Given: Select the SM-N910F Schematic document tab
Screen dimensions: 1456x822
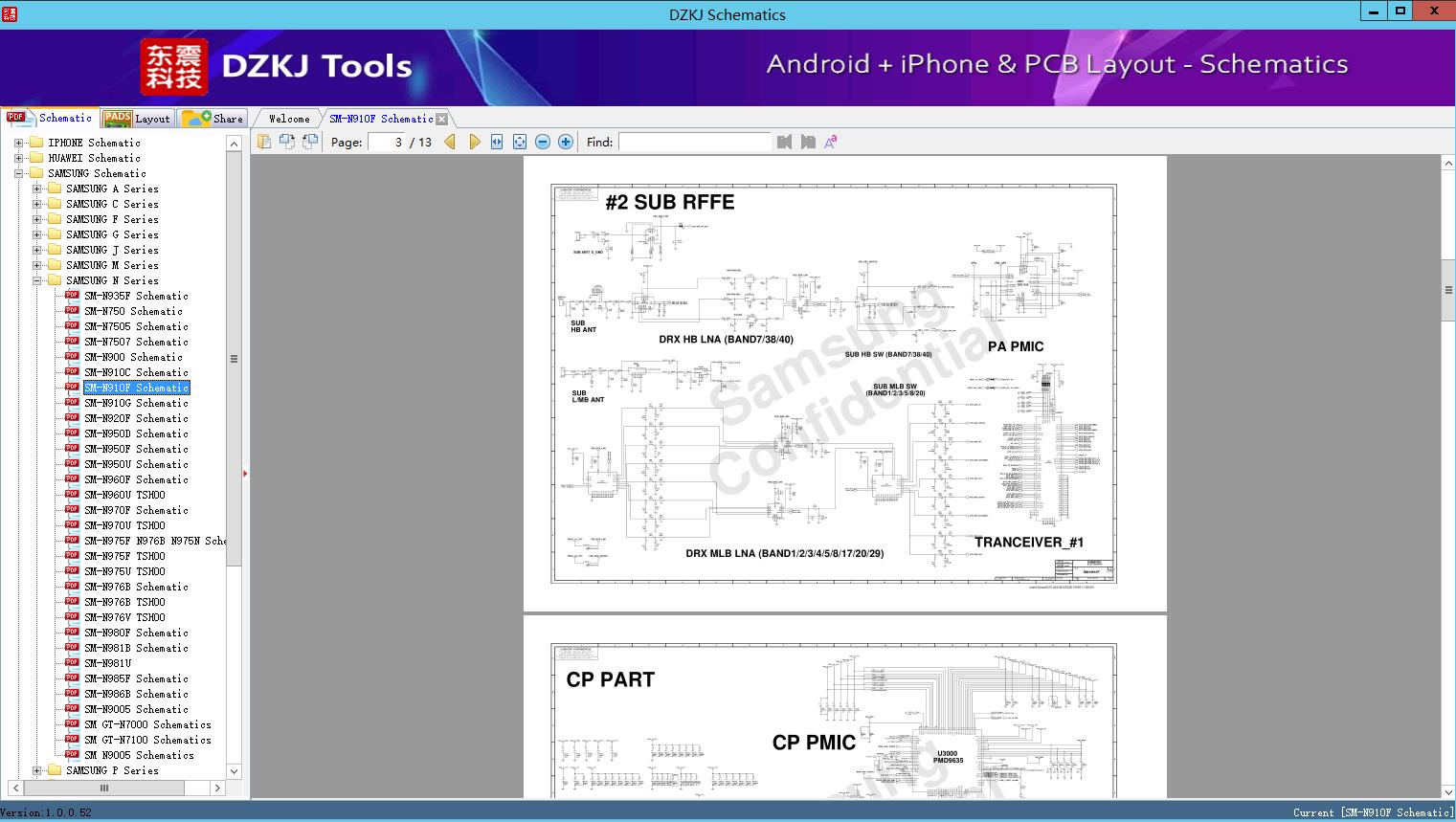Looking at the screenshot, I should [381, 119].
